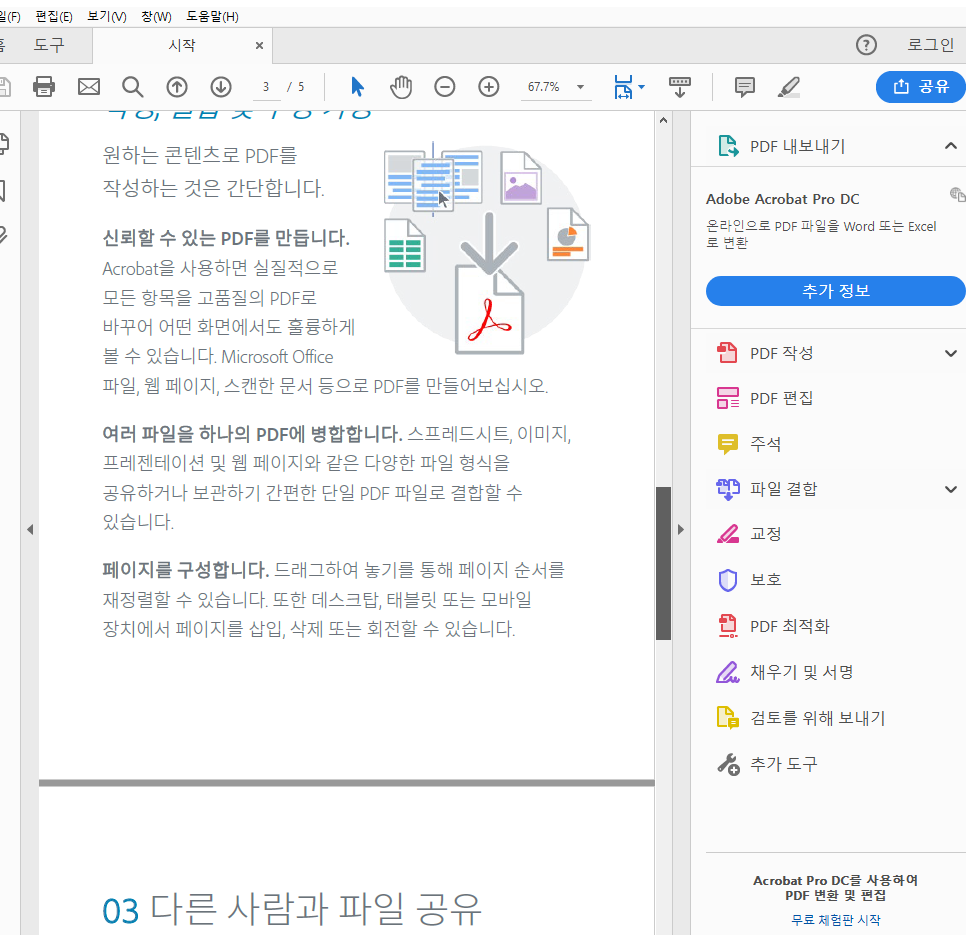This screenshot has width=966, height=935.
Task: Go to next page arrow
Action: (x=221, y=87)
